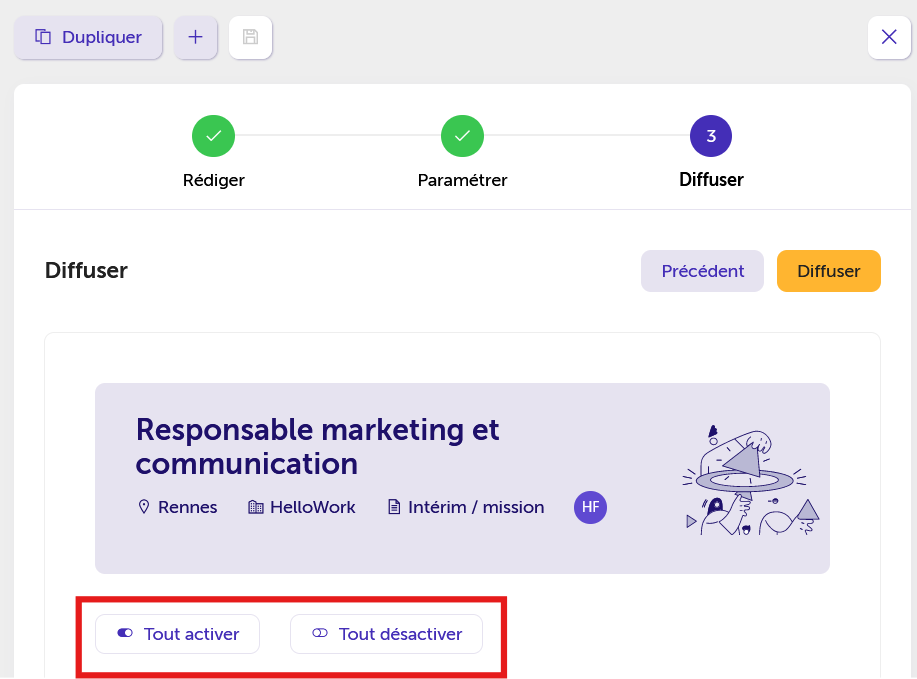Select step 3 Diffuser circle
The width and height of the screenshot is (917, 679).
[711, 136]
